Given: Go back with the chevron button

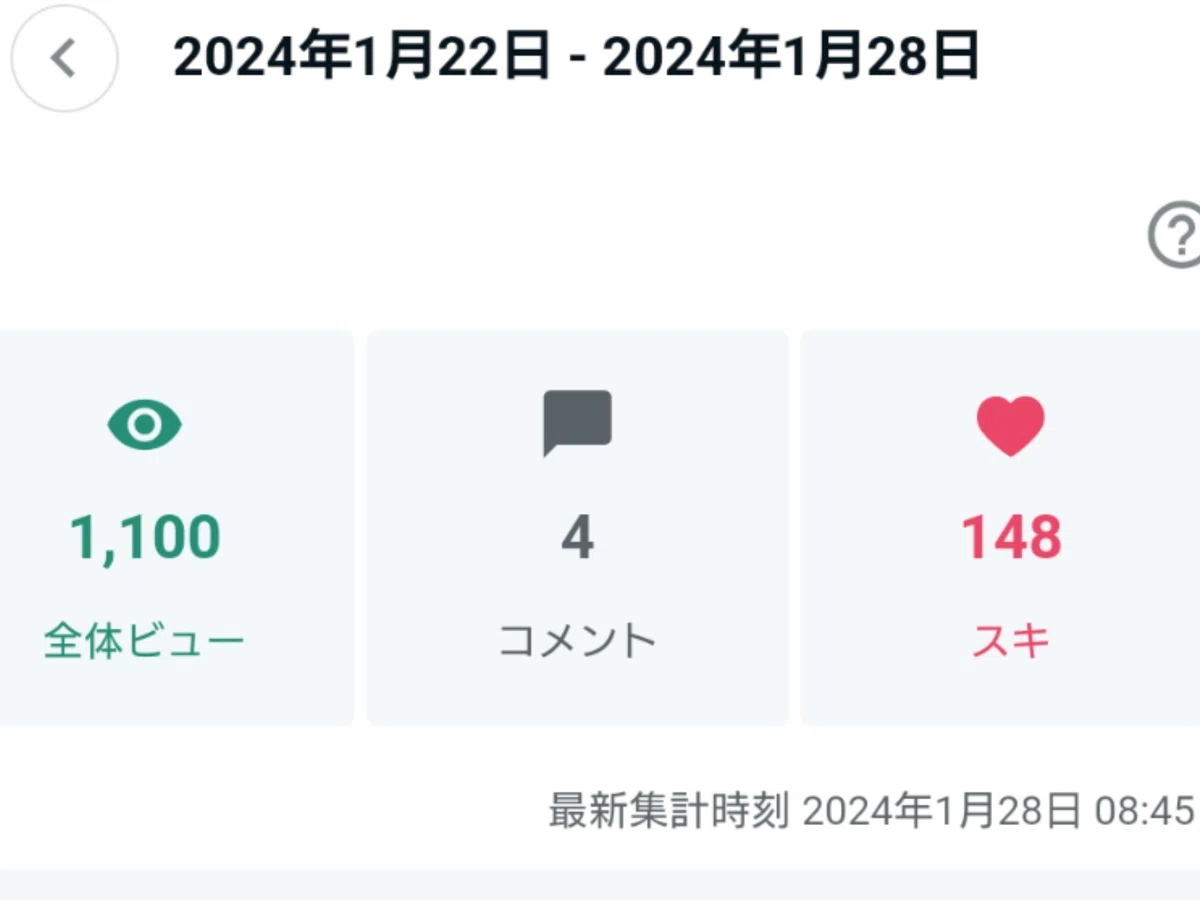Looking at the screenshot, I should [x=64, y=59].
